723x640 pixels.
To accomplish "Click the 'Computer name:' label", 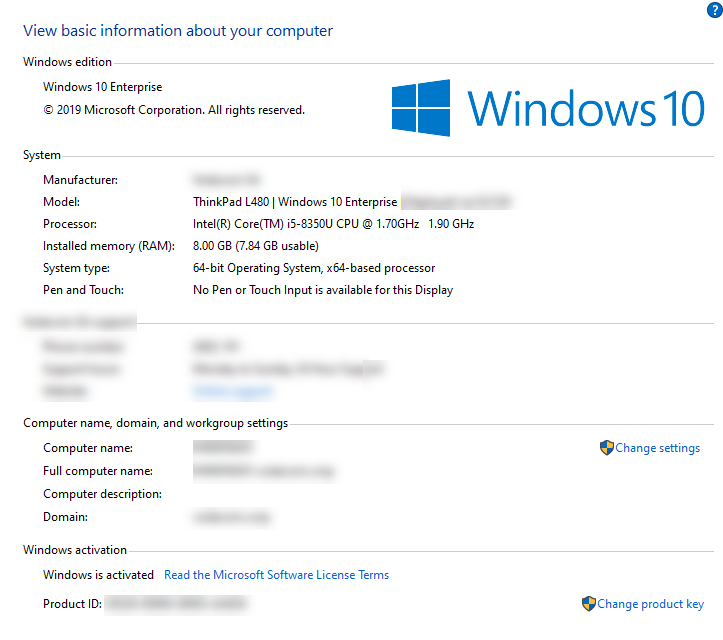I will pyautogui.click(x=88, y=448).
